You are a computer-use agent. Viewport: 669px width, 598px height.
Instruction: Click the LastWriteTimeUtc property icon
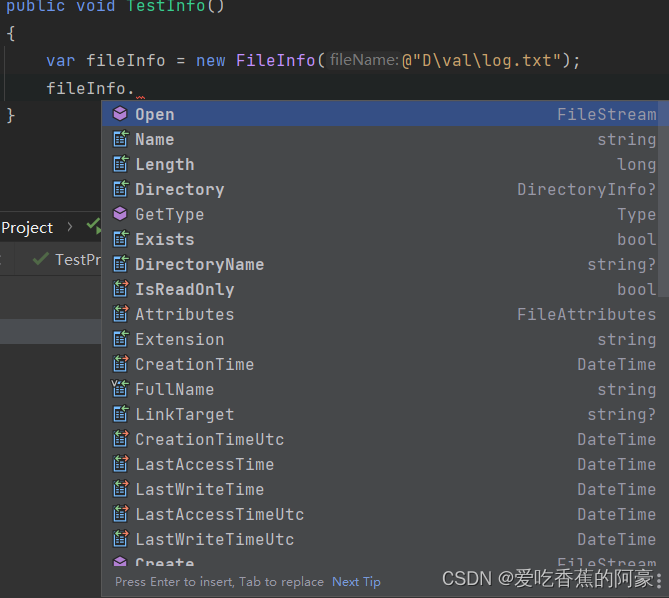point(120,538)
